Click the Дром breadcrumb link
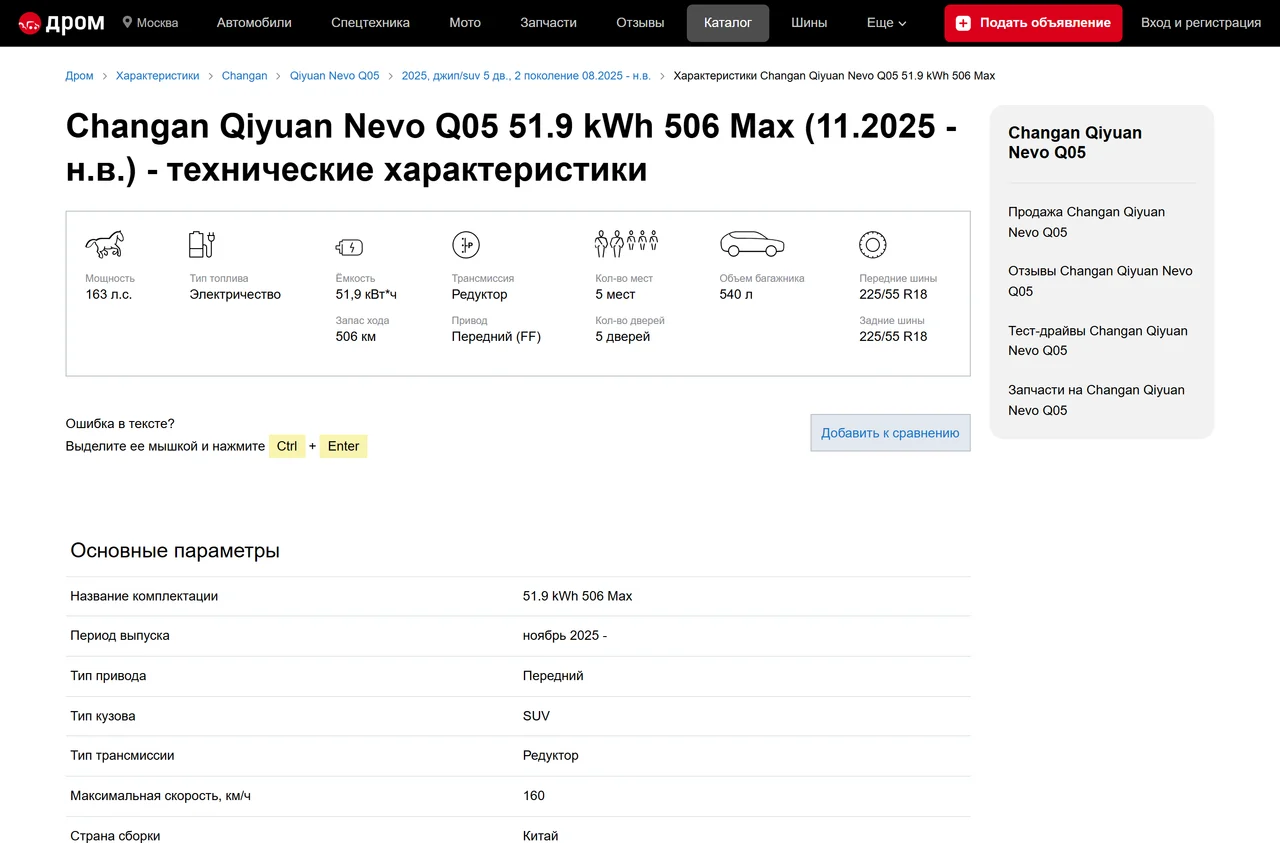Viewport: 1280px width, 843px height. click(79, 76)
